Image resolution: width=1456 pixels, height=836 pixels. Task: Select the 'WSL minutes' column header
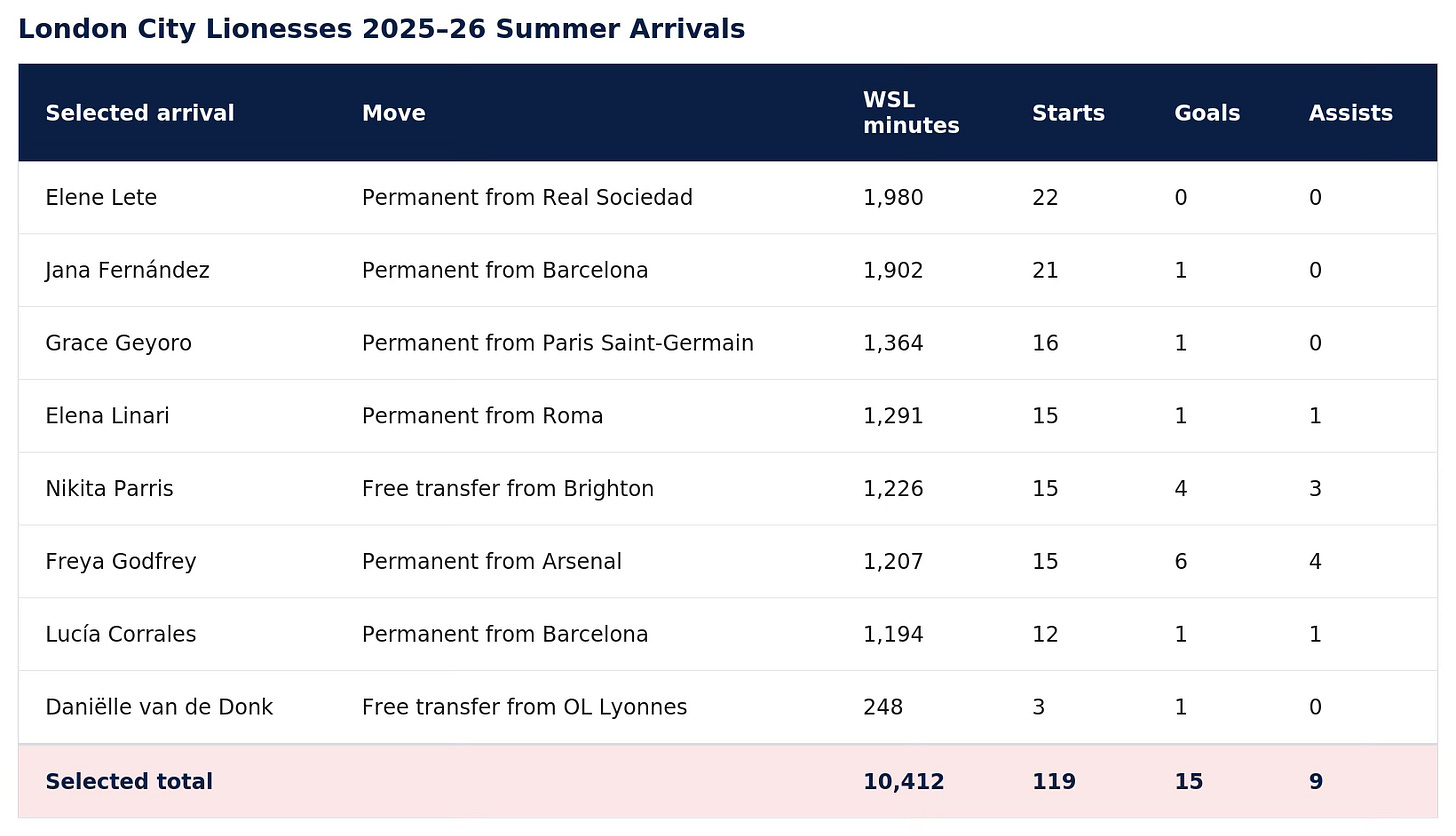pyautogui.click(x=911, y=113)
